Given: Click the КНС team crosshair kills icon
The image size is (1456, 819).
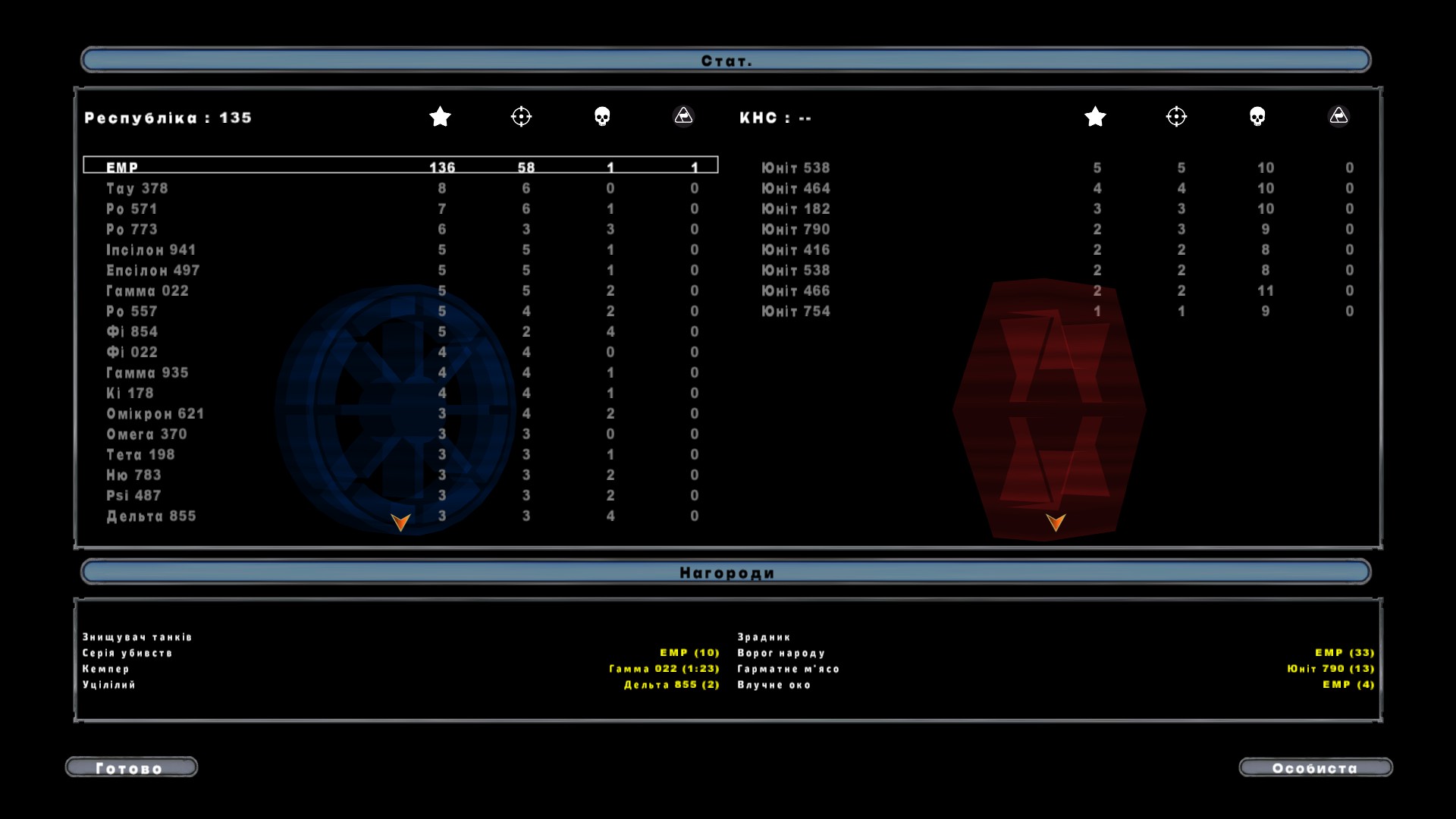Looking at the screenshot, I should click(x=1176, y=116).
